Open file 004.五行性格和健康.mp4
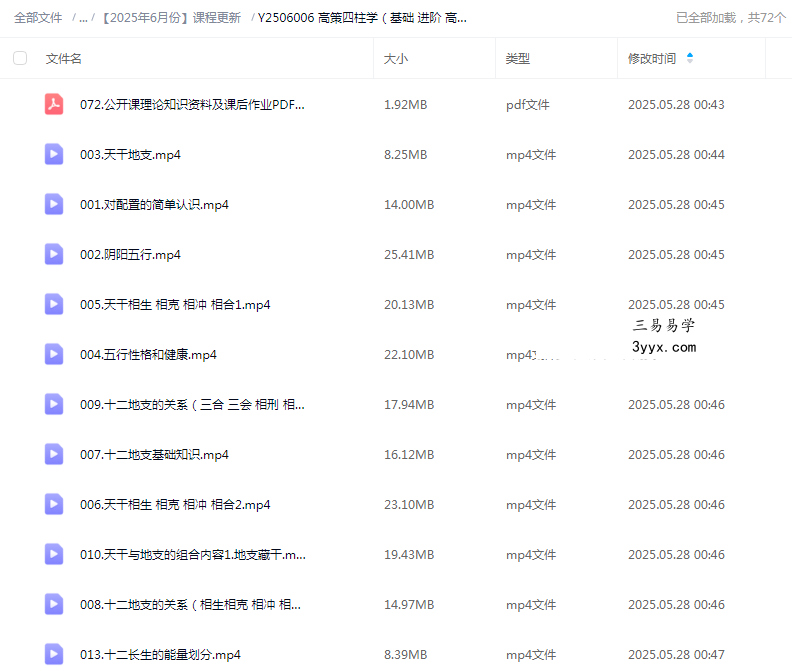Screen dimensions: 792x671 148,355
